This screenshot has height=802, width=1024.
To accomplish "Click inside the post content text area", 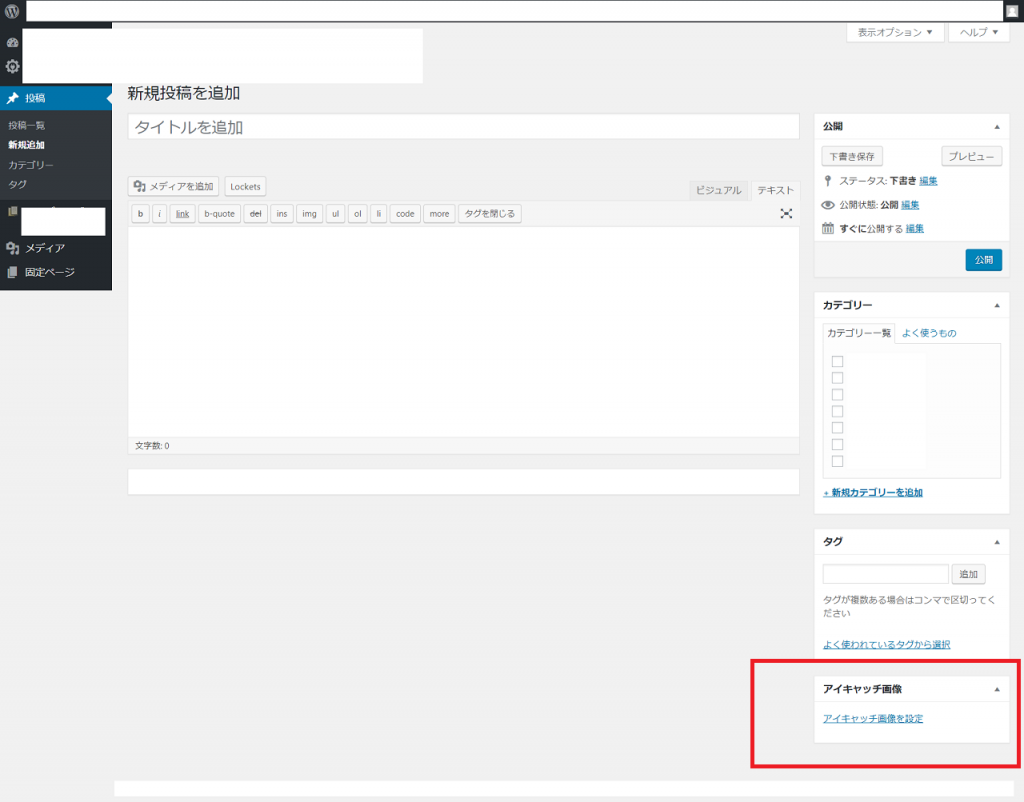I will tap(464, 332).
